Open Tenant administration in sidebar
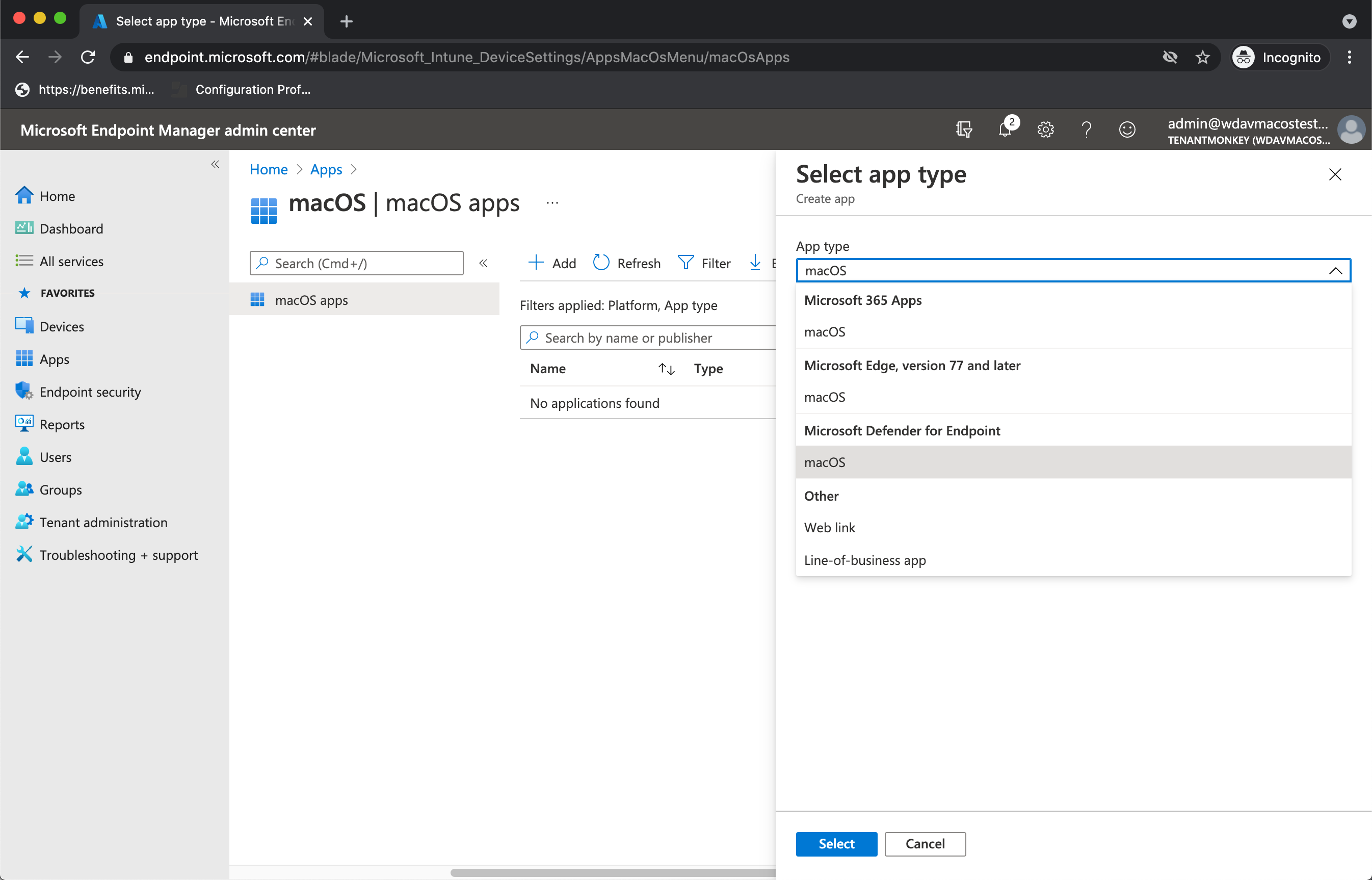The width and height of the screenshot is (1372, 880). pos(103,522)
